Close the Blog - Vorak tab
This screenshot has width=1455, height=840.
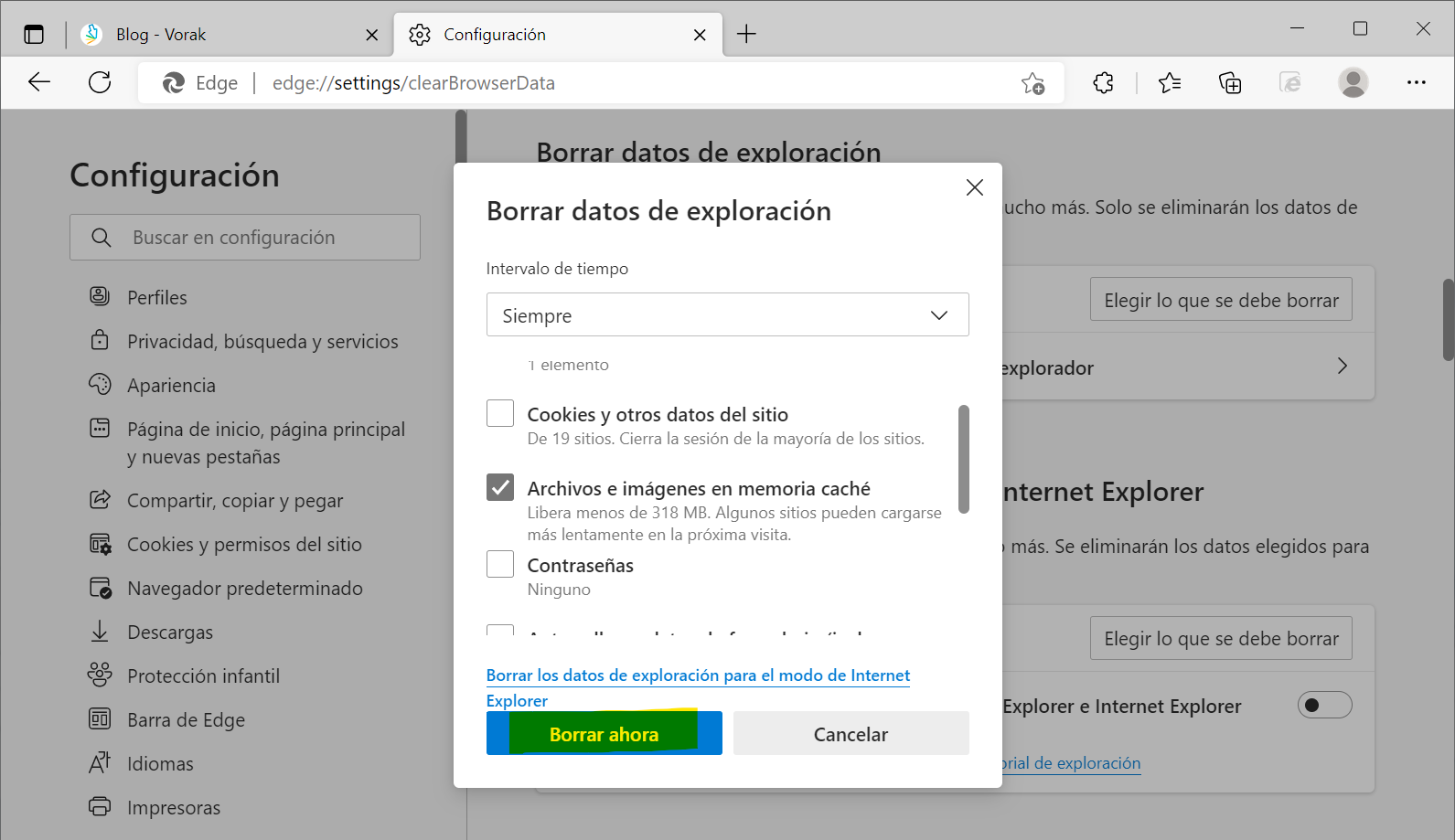(372, 35)
